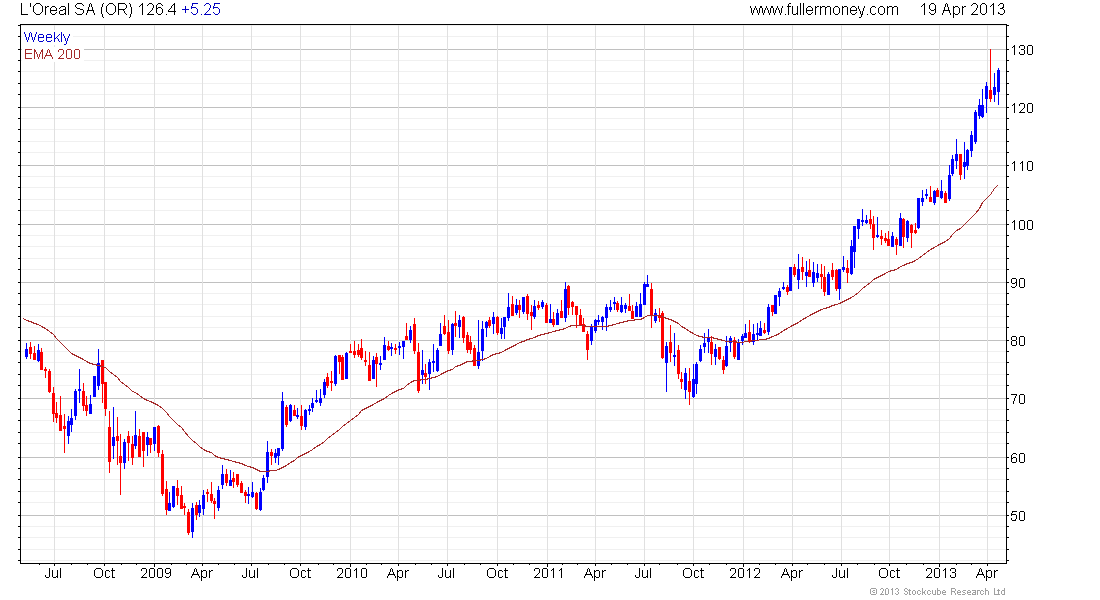Click the 120 price axis label
The height and width of the screenshot is (600, 1100).
1021,108
